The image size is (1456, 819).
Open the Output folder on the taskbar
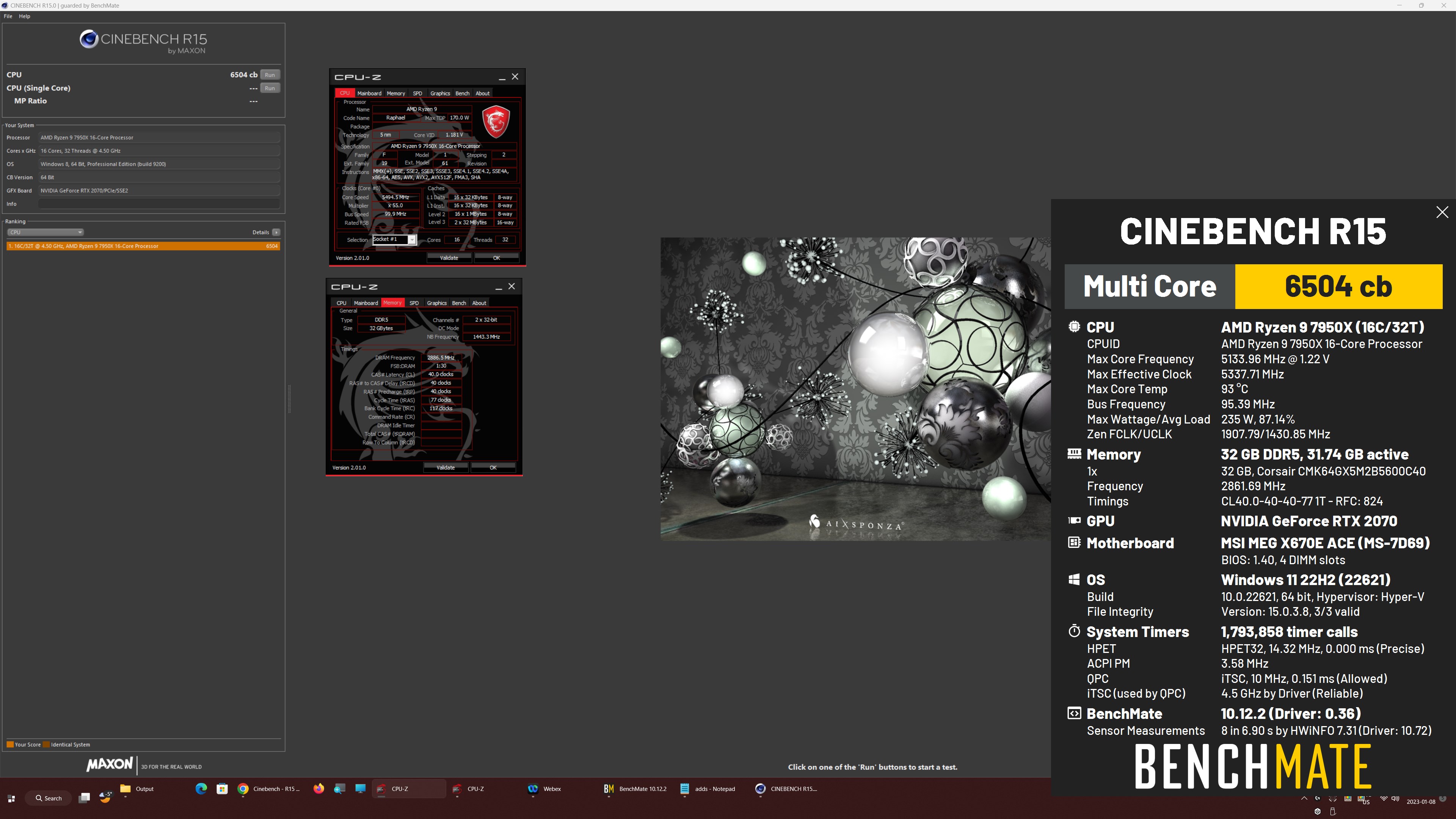coord(137,789)
